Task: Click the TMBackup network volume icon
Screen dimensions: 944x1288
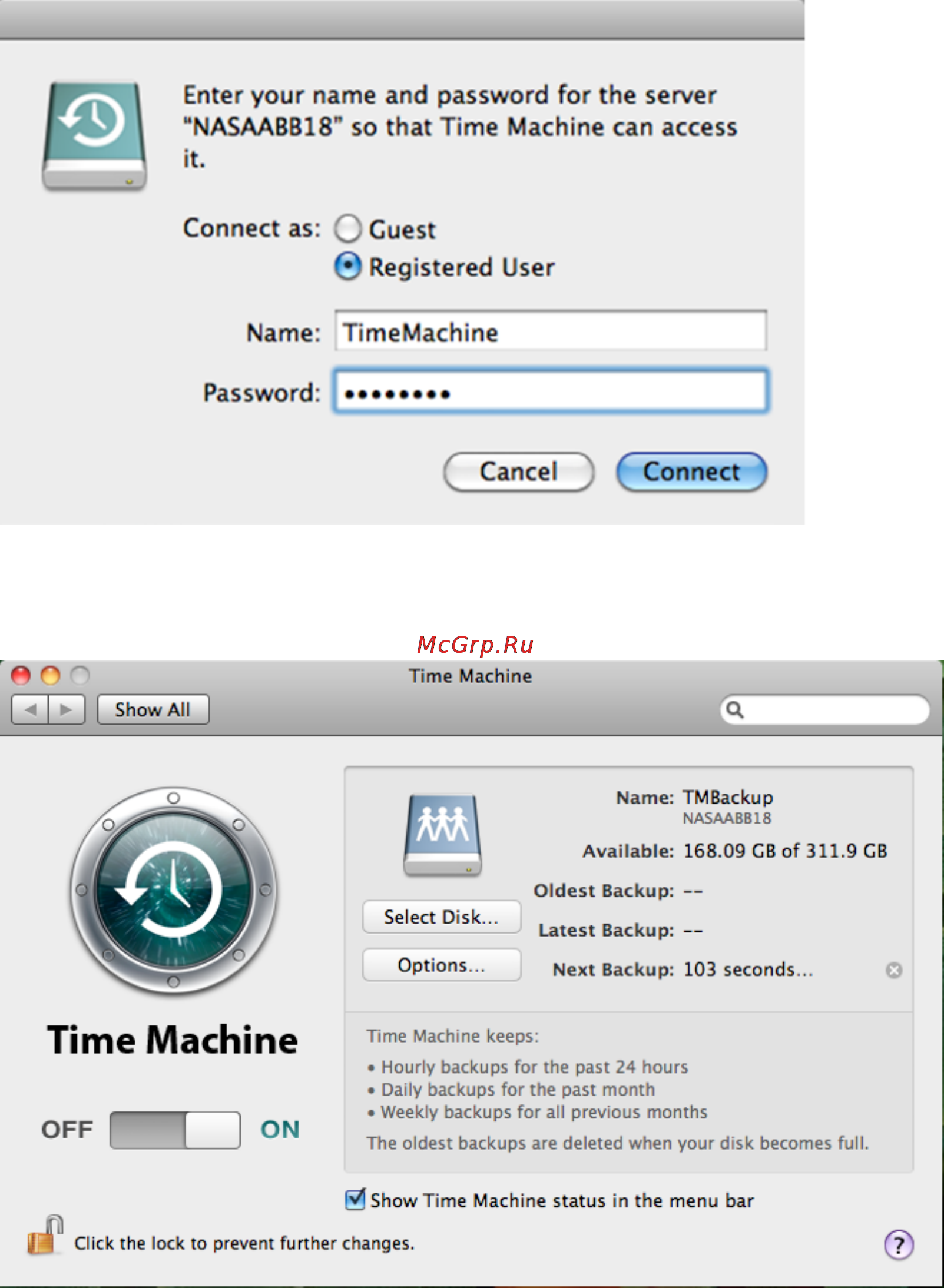Action: point(442,834)
